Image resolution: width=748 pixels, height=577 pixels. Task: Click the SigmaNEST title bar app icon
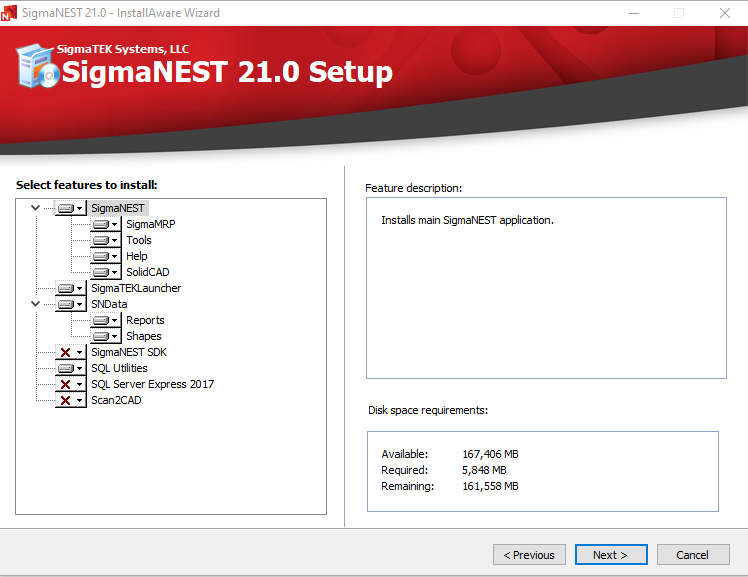[x=9, y=13]
